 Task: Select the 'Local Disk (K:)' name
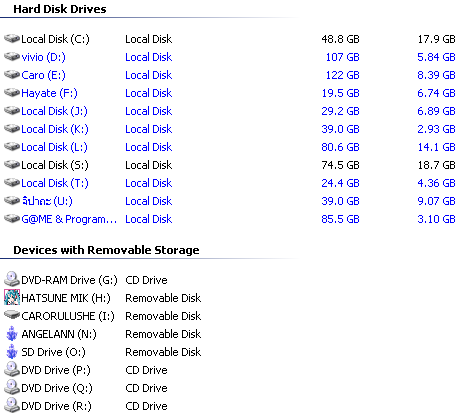pyautogui.click(x=55, y=129)
